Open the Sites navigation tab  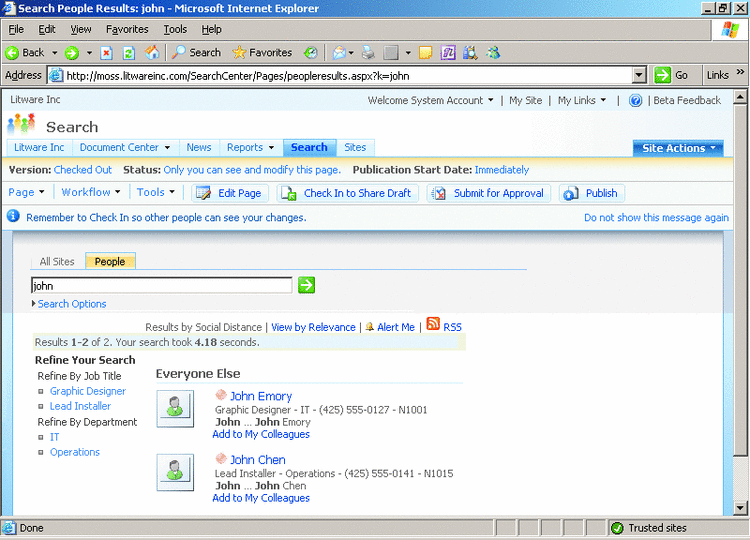click(x=355, y=148)
